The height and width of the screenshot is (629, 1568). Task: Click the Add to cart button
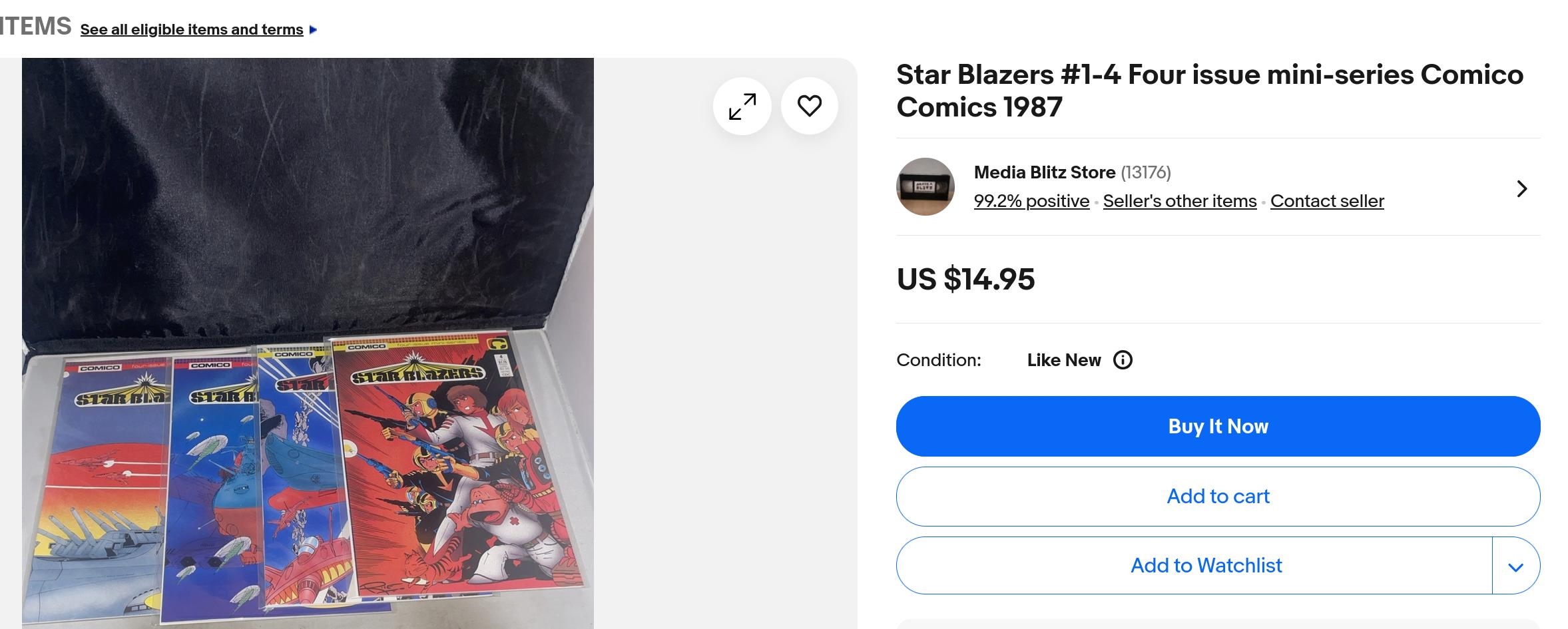pyautogui.click(x=1217, y=497)
